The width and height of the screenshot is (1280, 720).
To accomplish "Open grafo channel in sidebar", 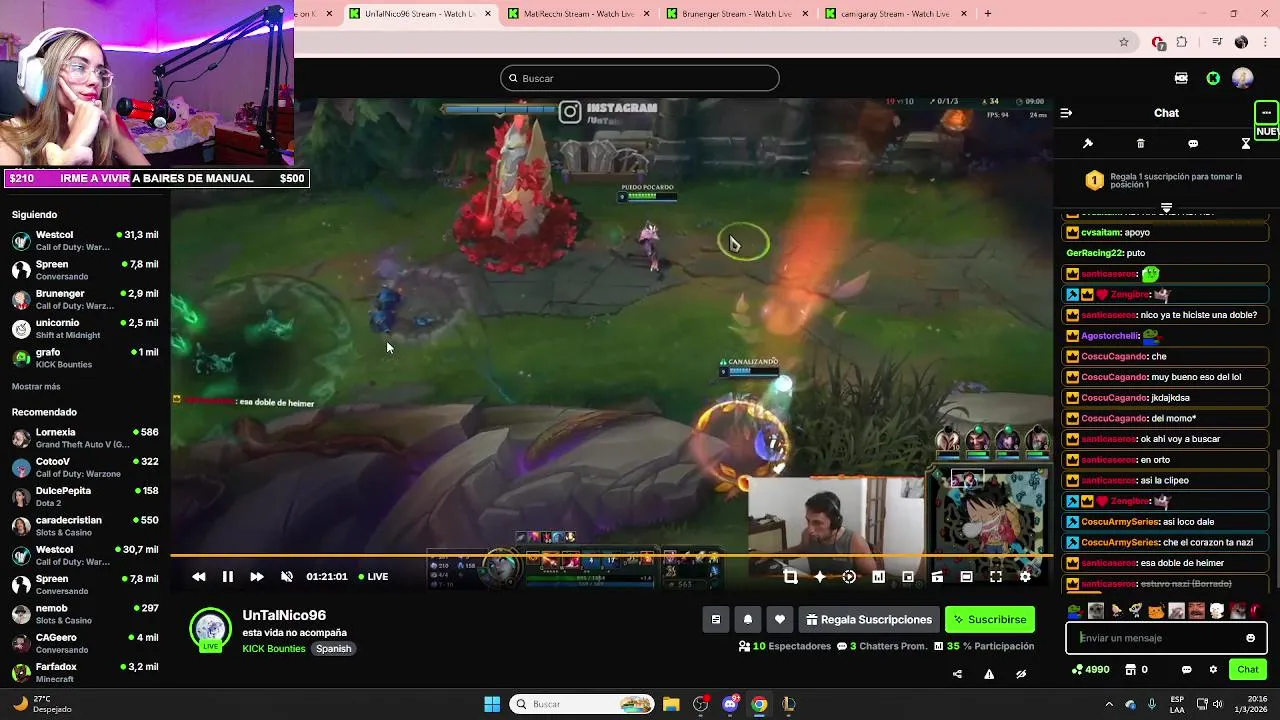I will click(85, 358).
